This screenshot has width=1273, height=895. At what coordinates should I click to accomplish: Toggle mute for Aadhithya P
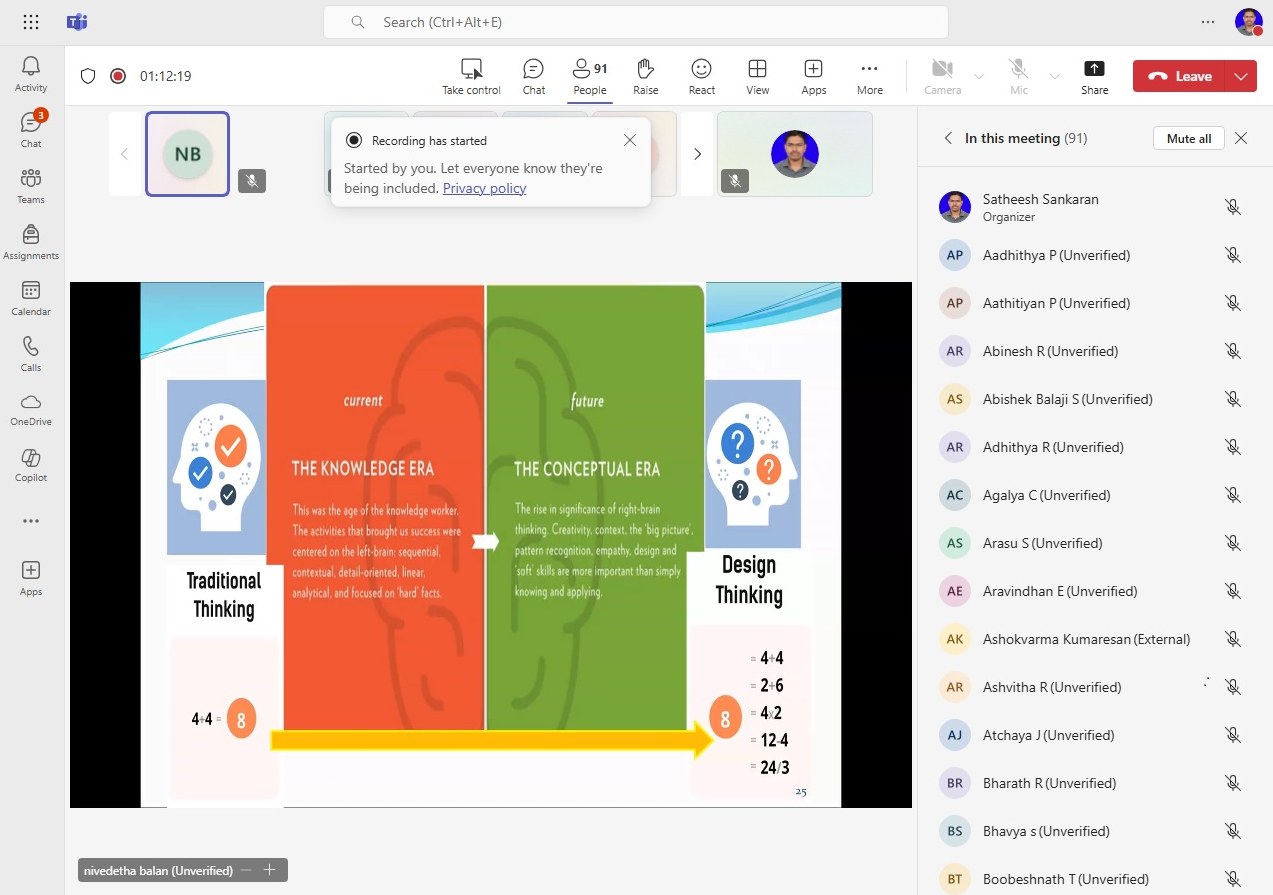click(1233, 255)
